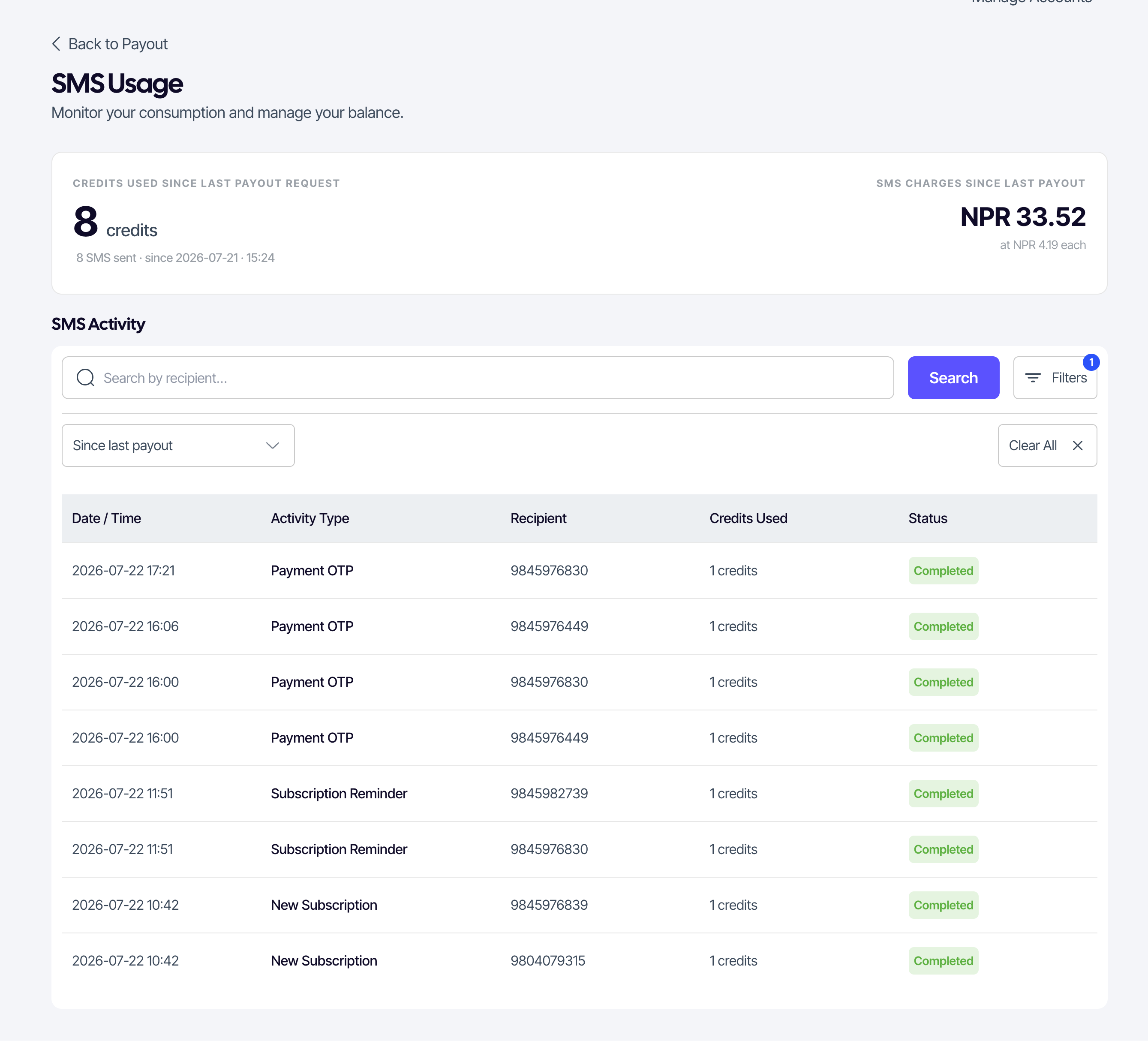This screenshot has height=1041, width=1148.
Task: Click New Subscription for recipient 9845976839
Action: coord(324,905)
